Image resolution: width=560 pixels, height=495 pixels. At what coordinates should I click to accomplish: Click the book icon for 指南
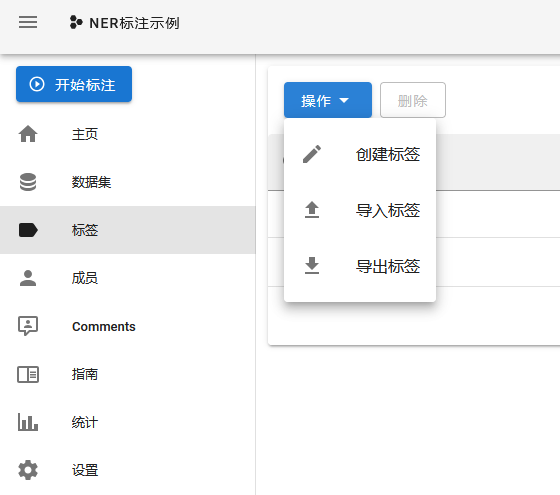point(28,374)
